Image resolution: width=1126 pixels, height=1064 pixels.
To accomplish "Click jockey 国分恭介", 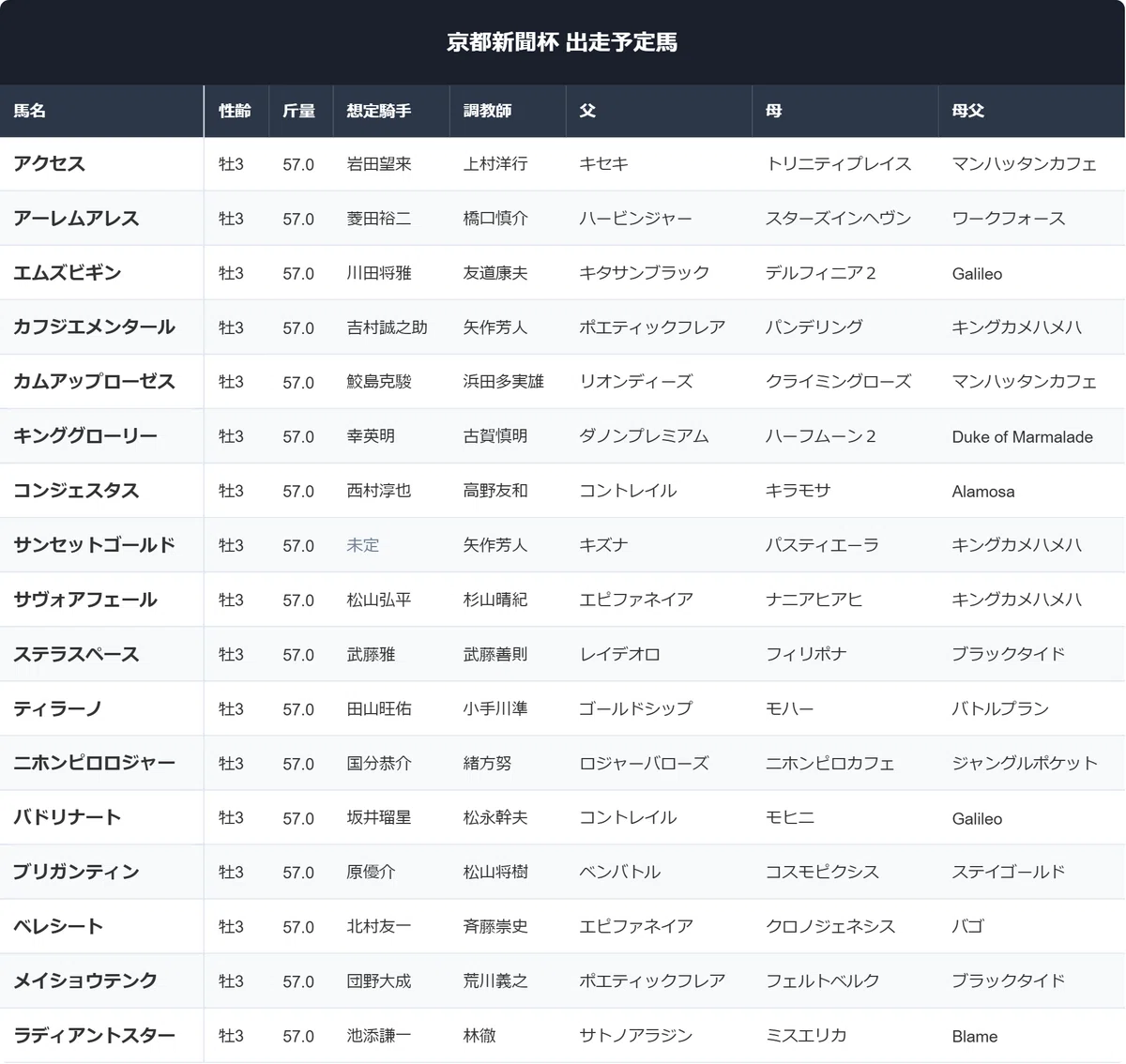I will (379, 763).
